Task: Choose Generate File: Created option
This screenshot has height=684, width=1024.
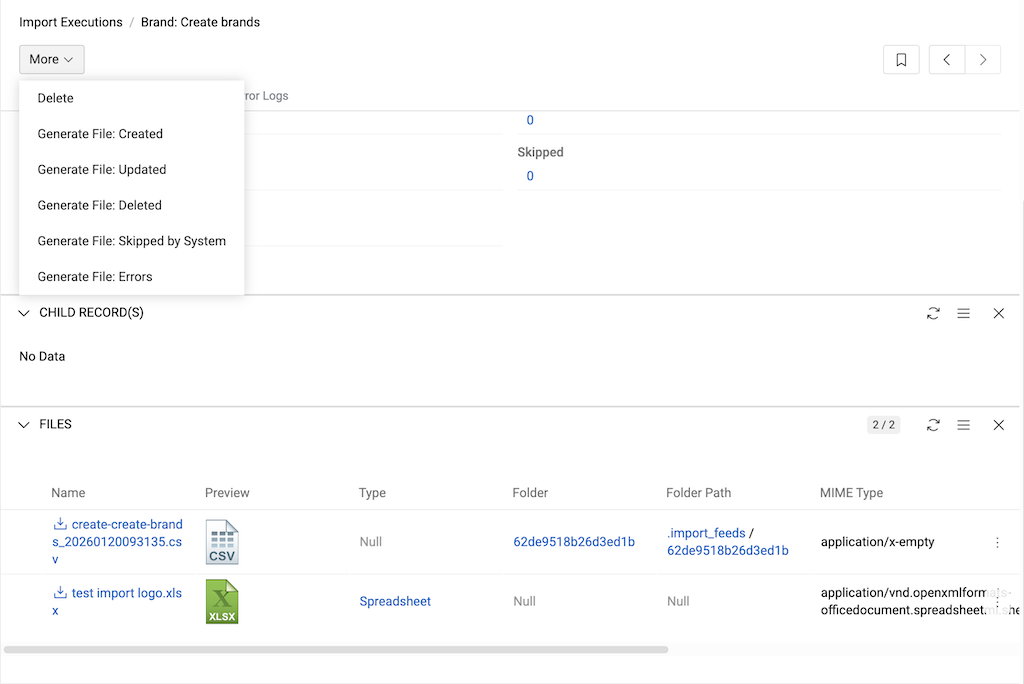Action: tap(100, 134)
